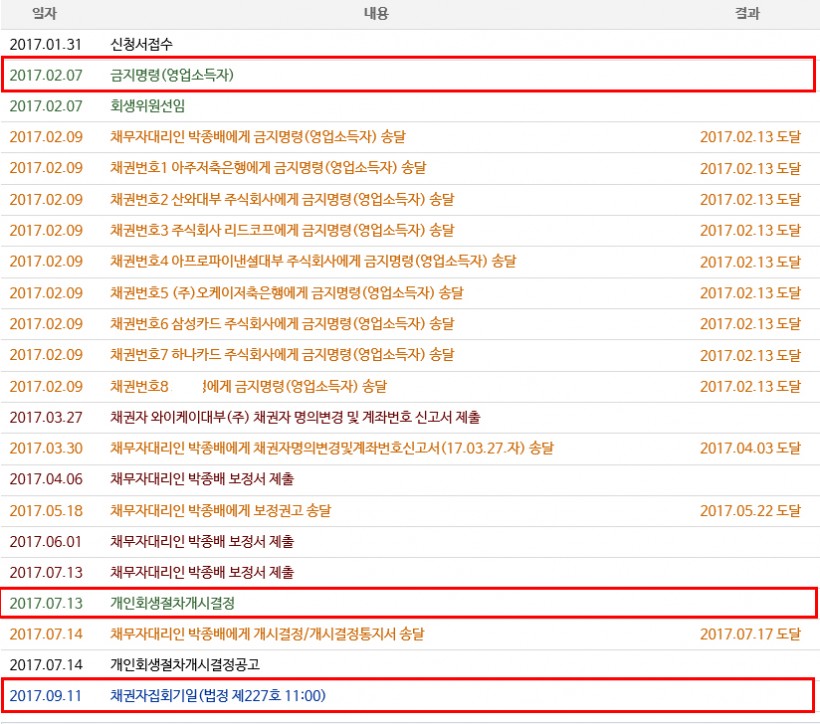Click 2017.02.13 도달 result in 하나카드 row
Screen dimensions: 820x724
pyautogui.click(x=750, y=355)
